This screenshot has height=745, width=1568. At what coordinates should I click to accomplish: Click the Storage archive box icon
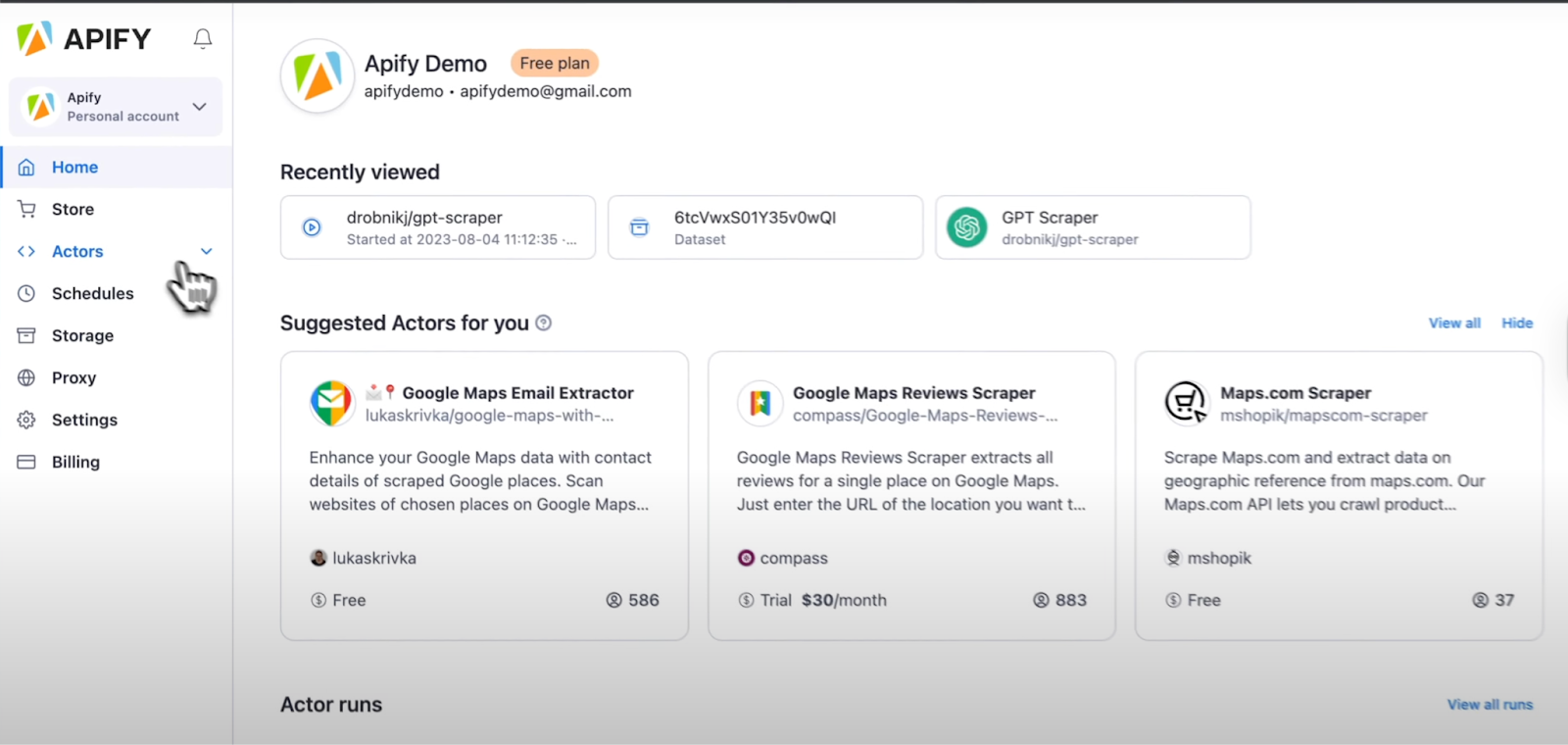click(x=26, y=335)
